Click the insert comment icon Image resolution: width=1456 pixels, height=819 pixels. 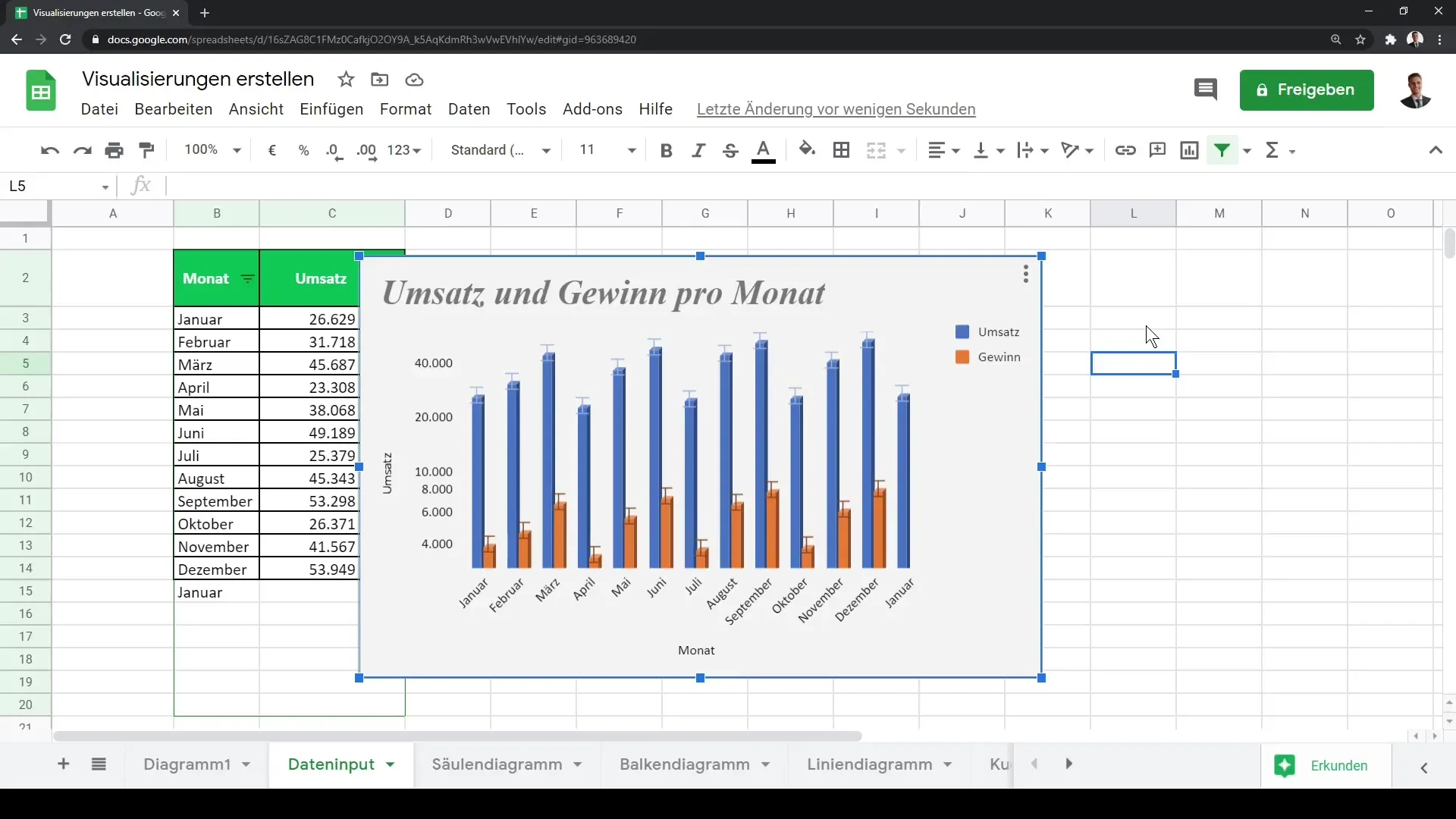tap(1157, 150)
